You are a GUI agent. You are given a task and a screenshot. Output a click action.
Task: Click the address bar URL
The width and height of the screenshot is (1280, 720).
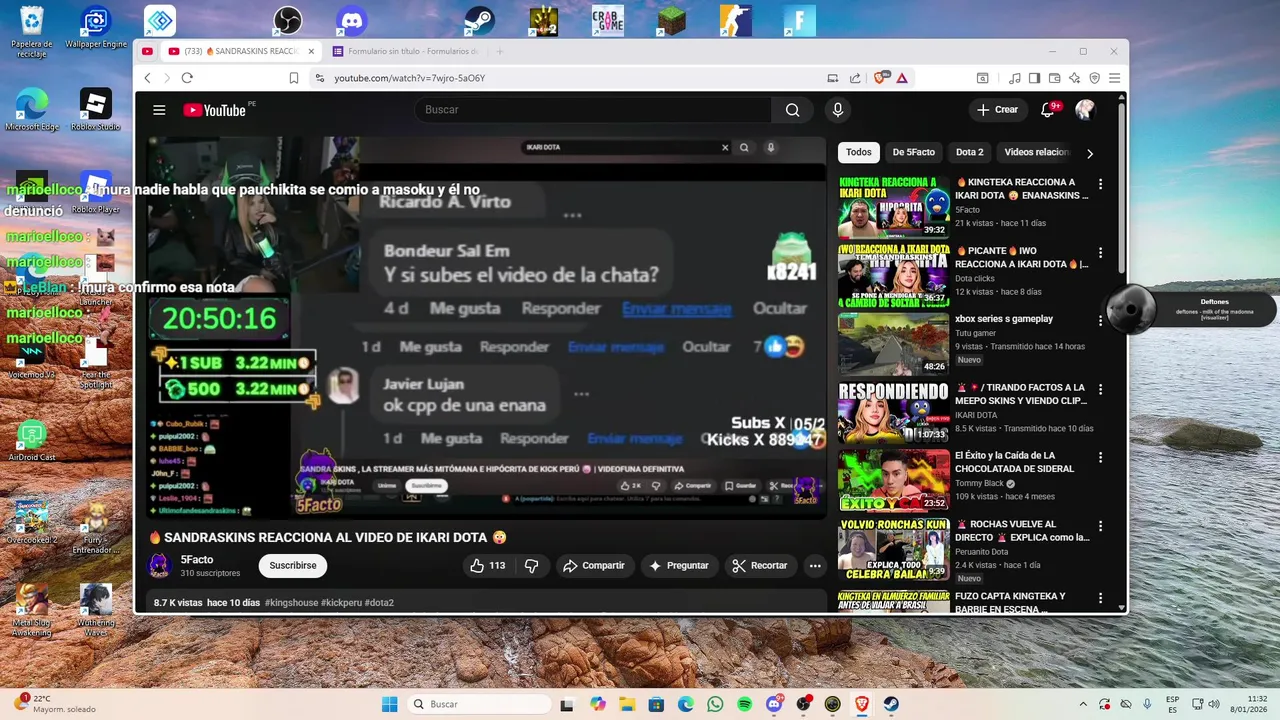410,78
